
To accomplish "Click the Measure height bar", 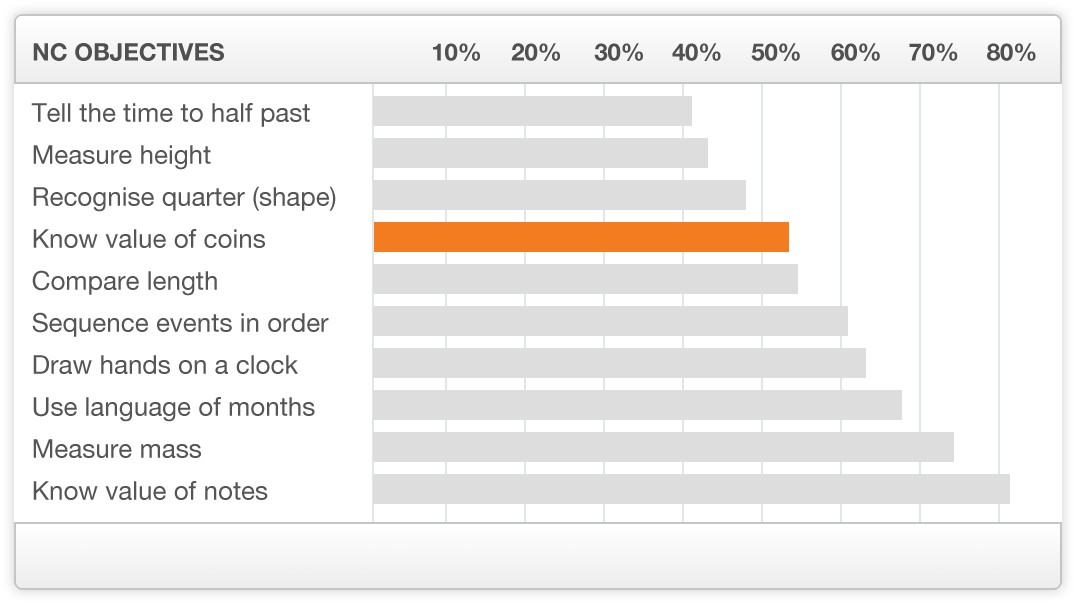I will [x=541, y=153].
